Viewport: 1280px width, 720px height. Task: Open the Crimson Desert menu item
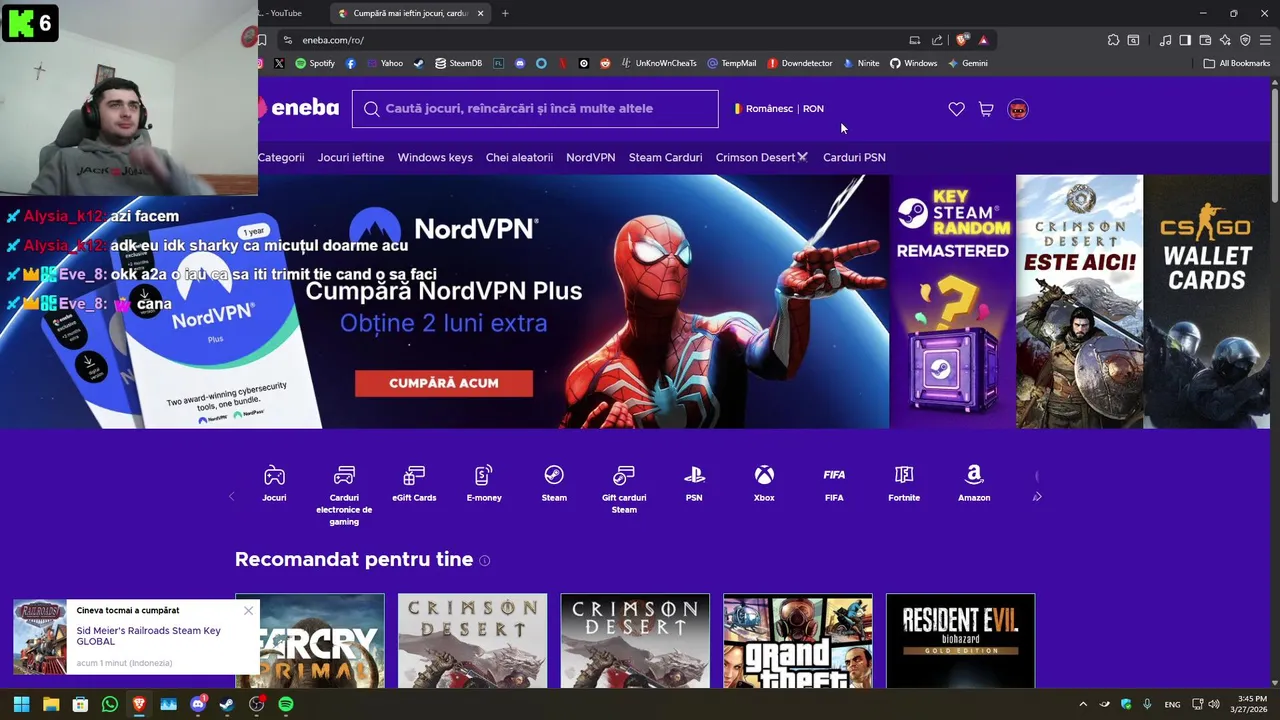click(762, 157)
